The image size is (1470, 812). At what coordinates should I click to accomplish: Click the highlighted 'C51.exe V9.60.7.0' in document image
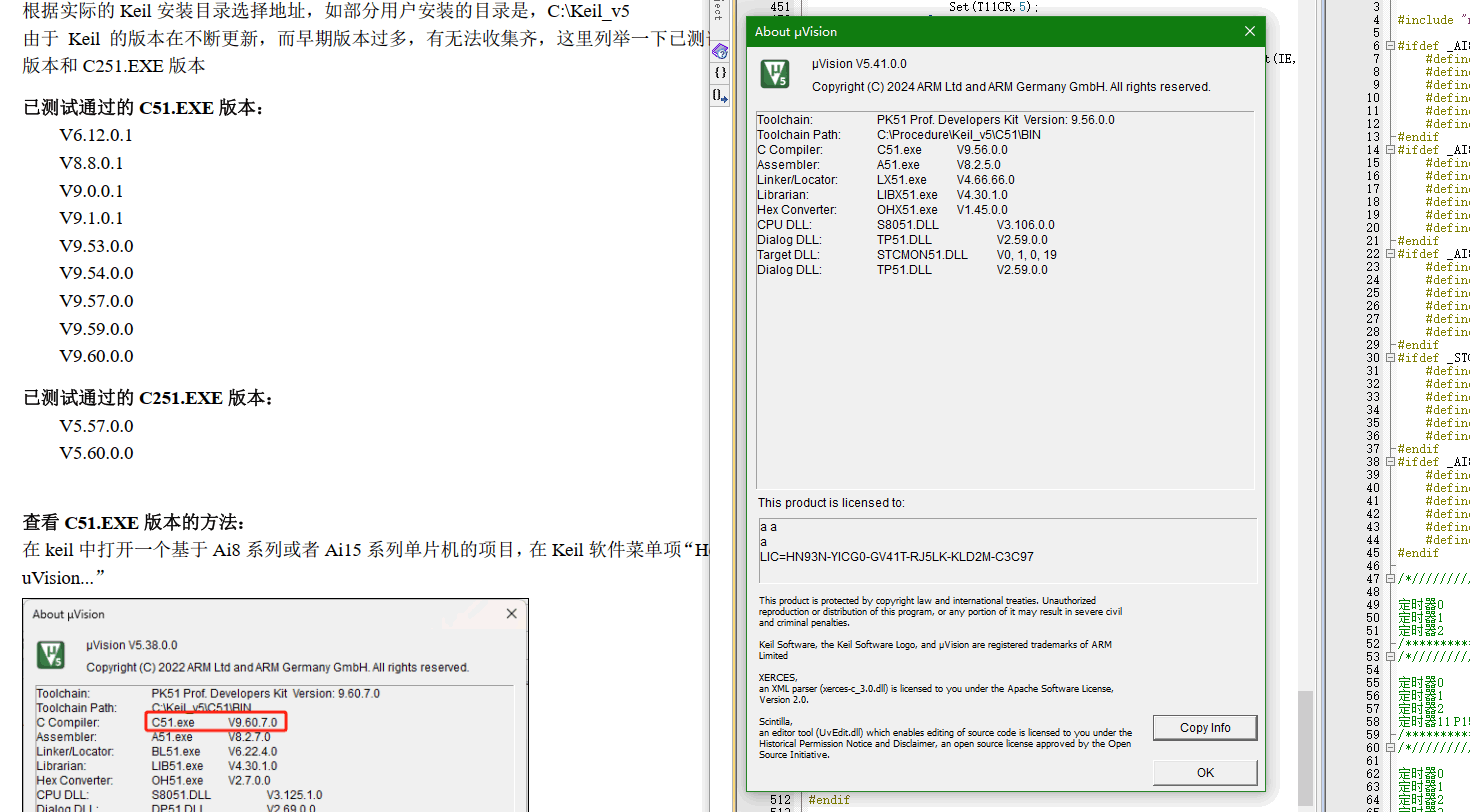pyautogui.click(x=216, y=722)
